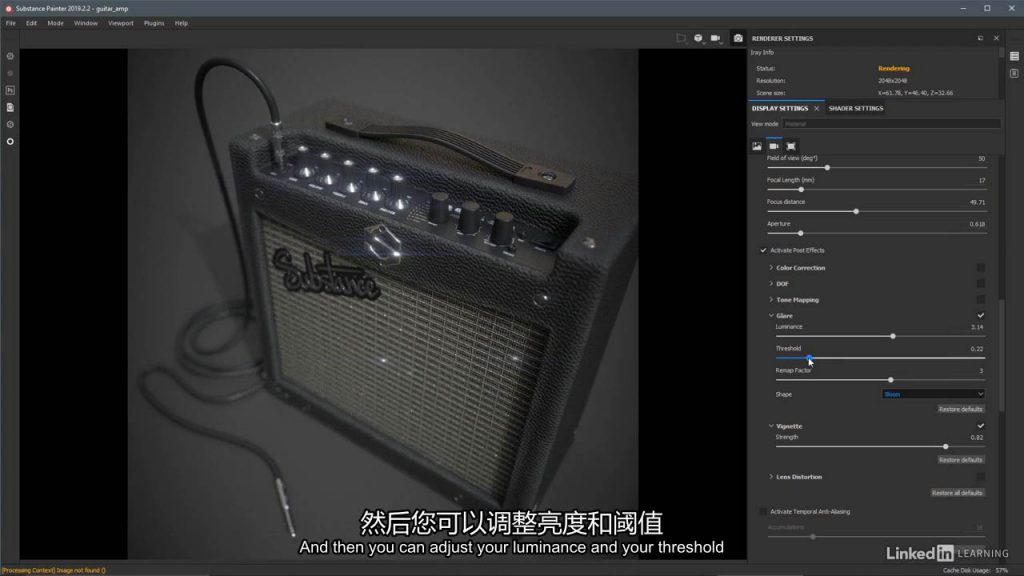
Task: Open the View mode dropdown
Action: (x=891, y=124)
